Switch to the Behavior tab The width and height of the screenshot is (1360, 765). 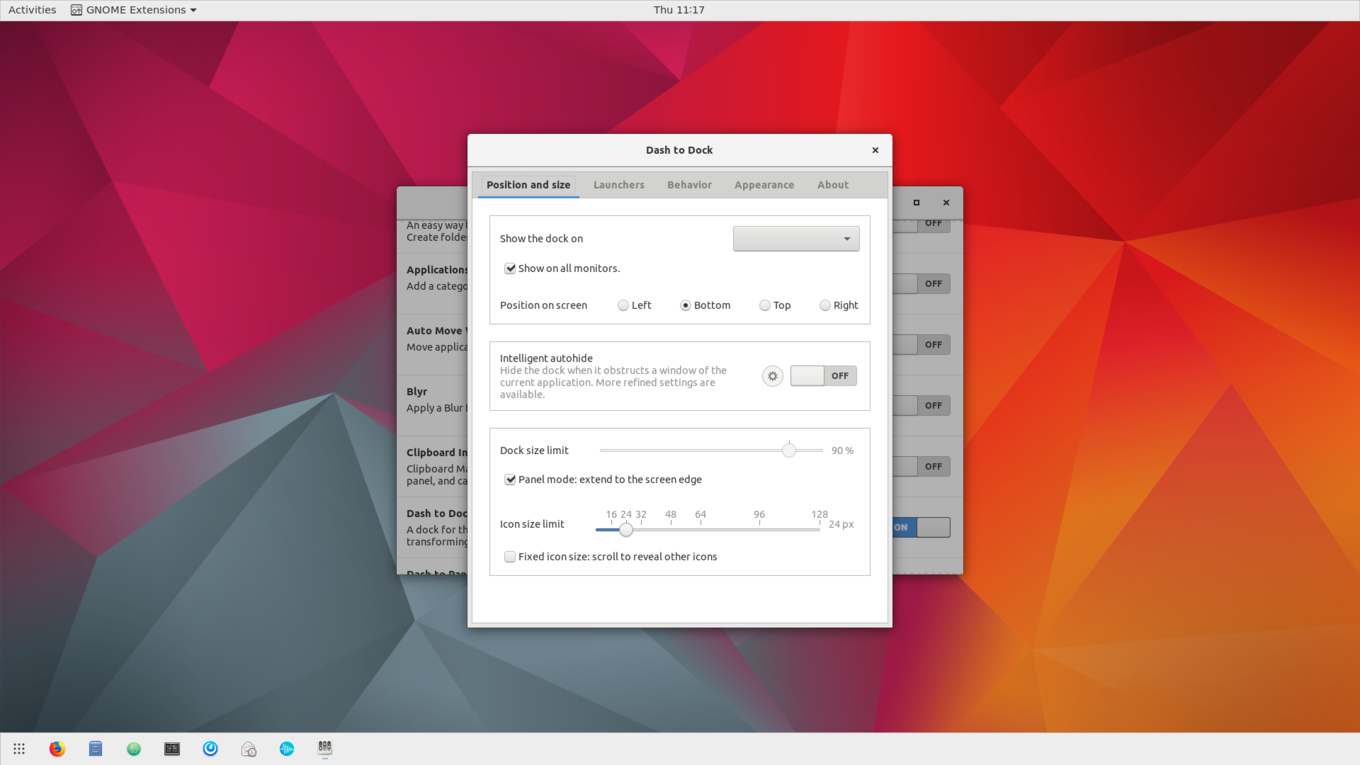click(689, 185)
